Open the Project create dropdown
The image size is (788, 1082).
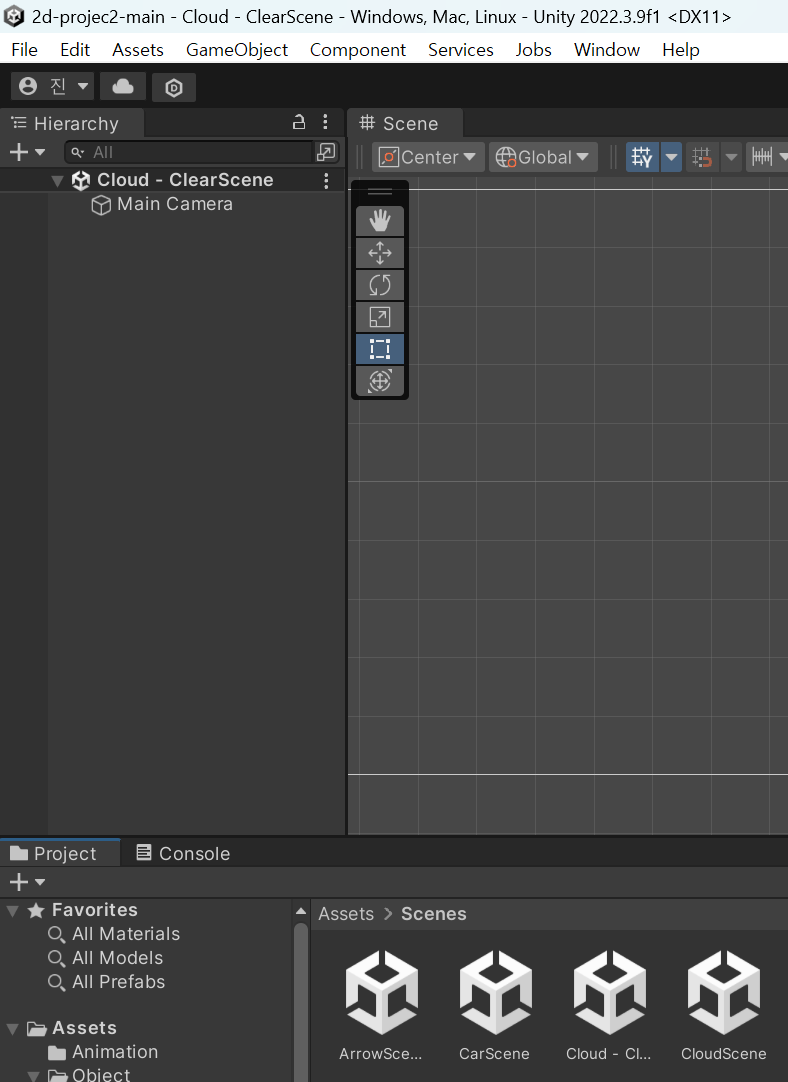coord(27,882)
